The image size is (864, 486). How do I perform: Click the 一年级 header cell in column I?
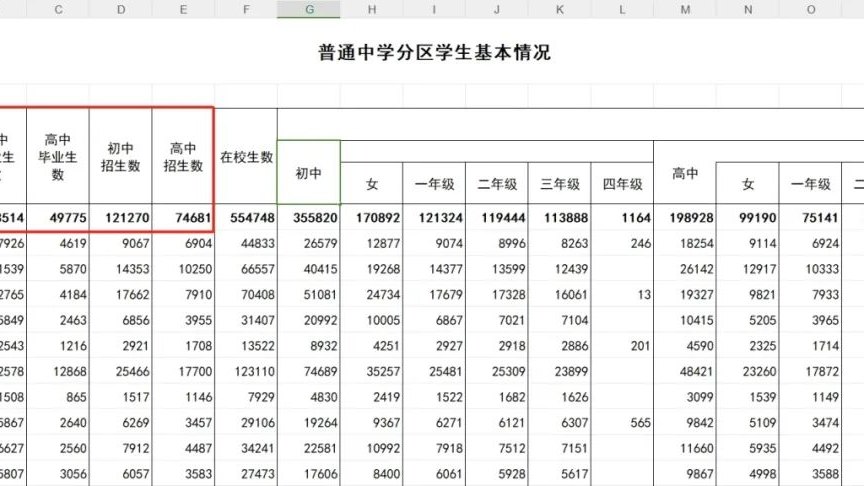point(435,183)
